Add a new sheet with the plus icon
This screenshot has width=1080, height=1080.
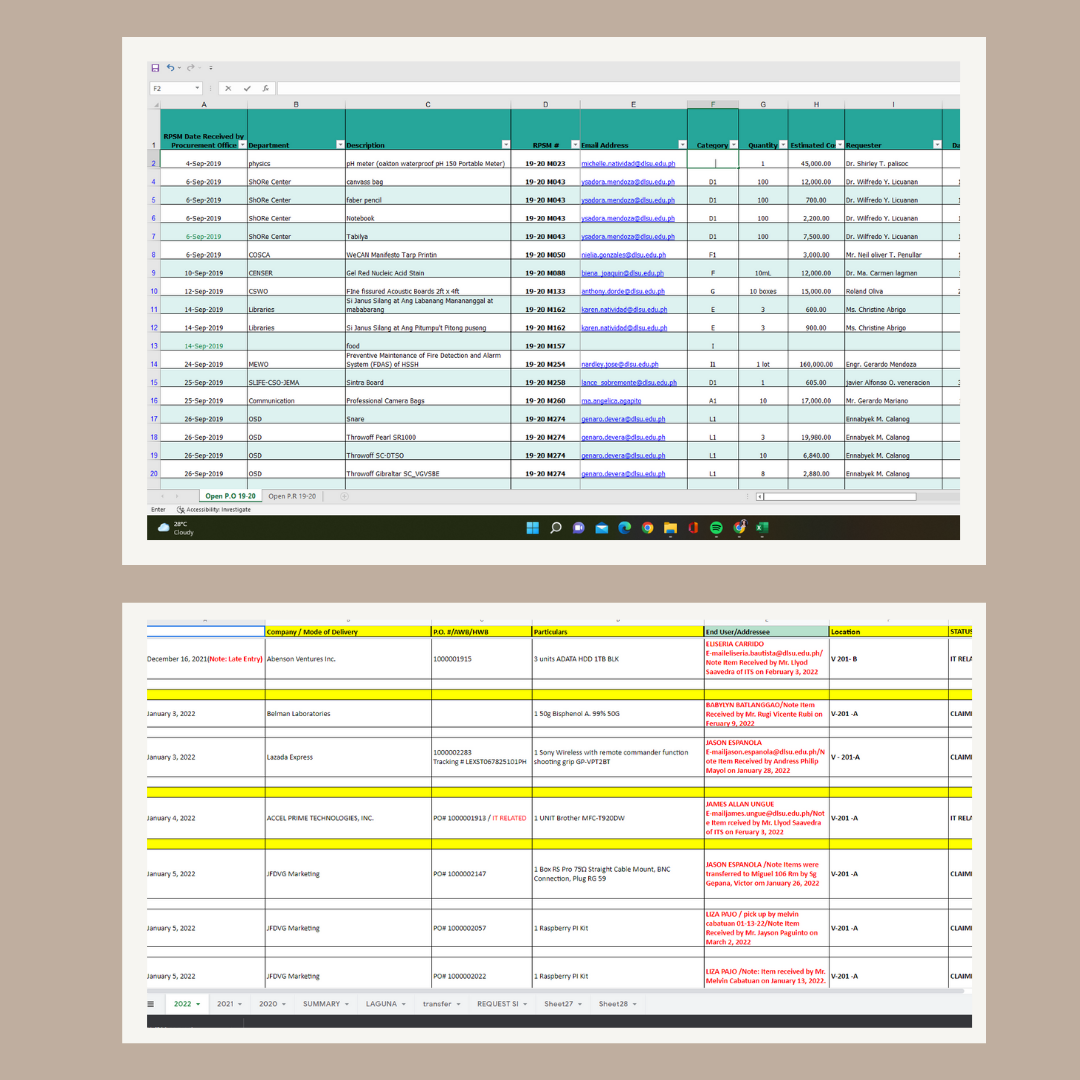click(344, 496)
